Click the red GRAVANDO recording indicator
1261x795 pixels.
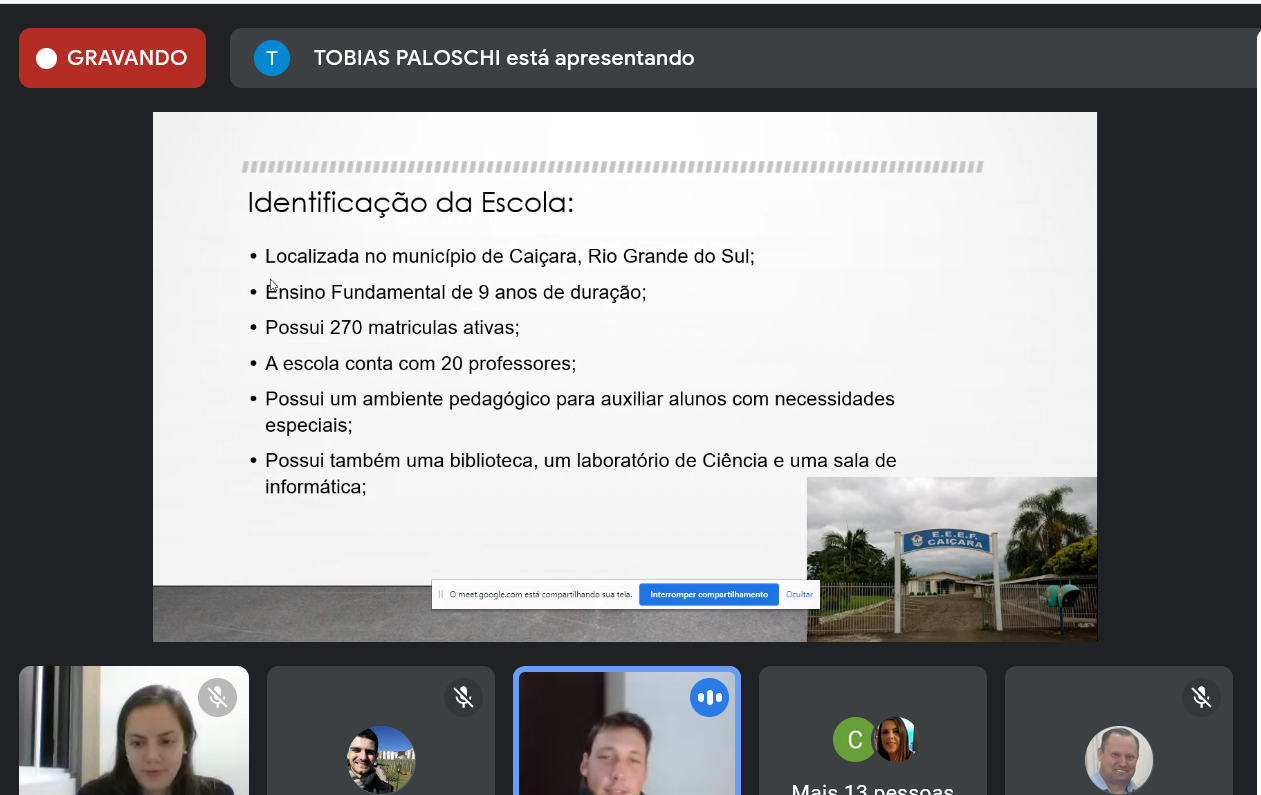coord(112,58)
